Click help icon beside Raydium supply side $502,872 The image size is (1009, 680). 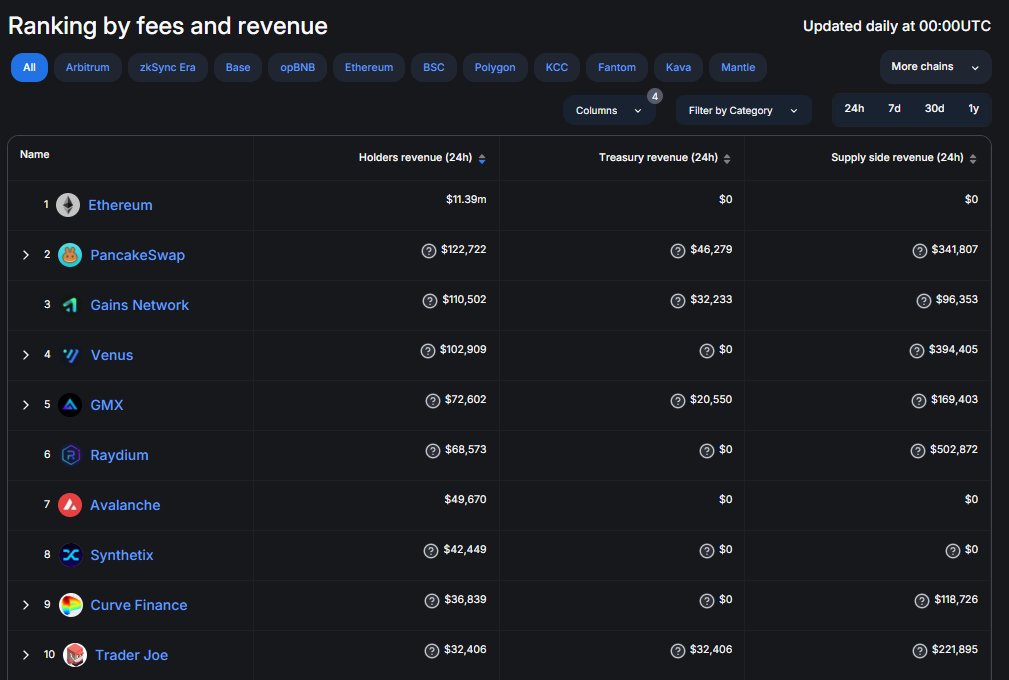click(918, 451)
